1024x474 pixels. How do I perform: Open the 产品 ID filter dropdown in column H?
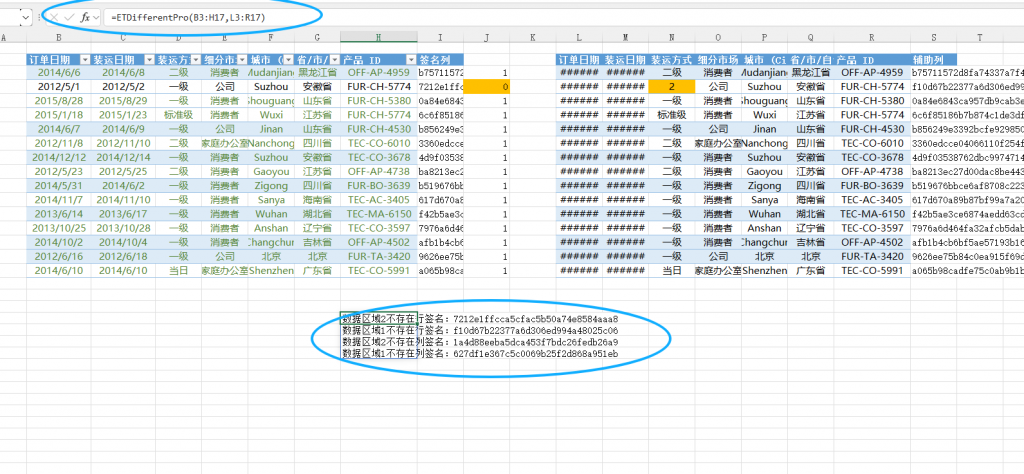(411, 59)
